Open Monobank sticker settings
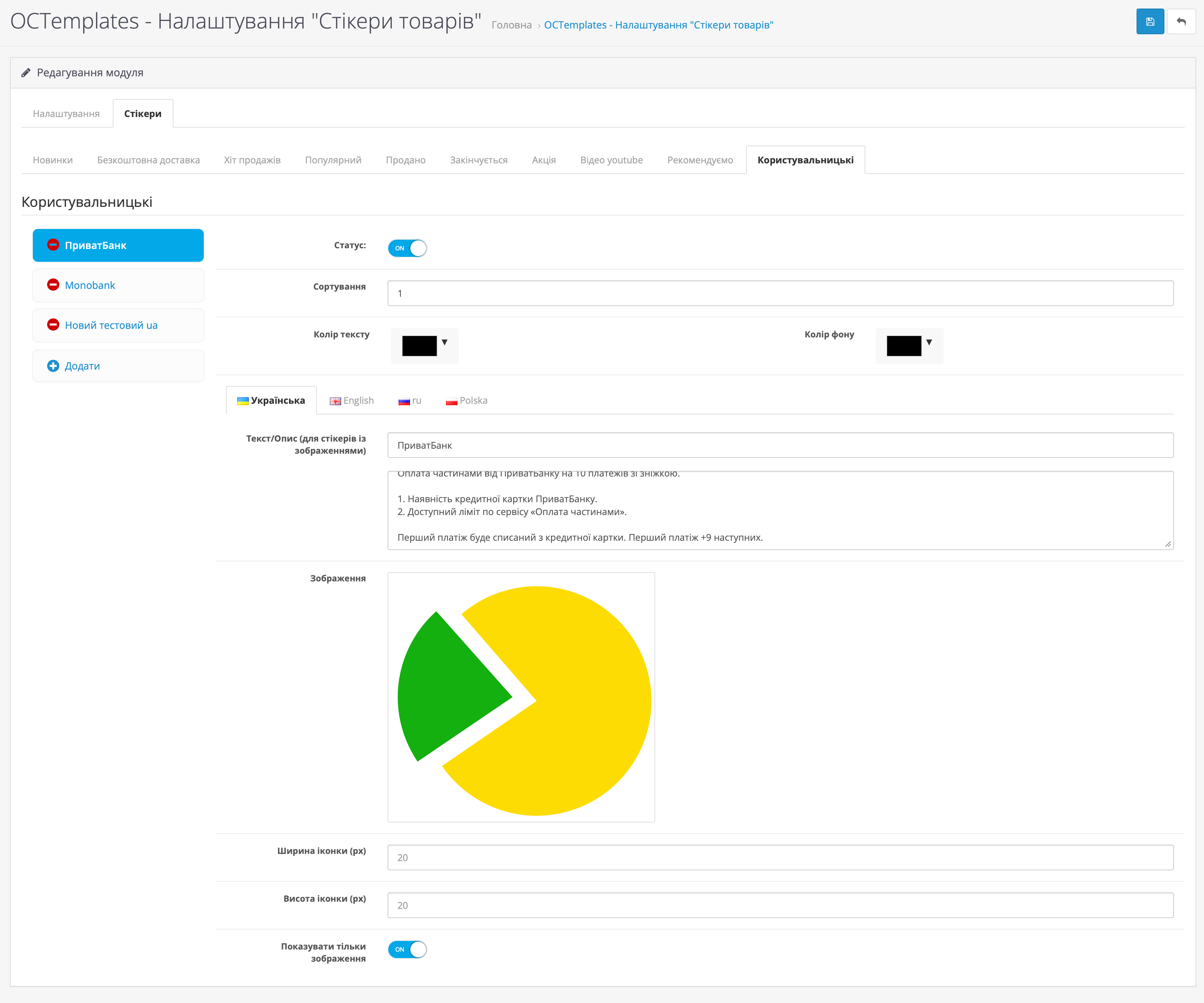 pos(90,285)
